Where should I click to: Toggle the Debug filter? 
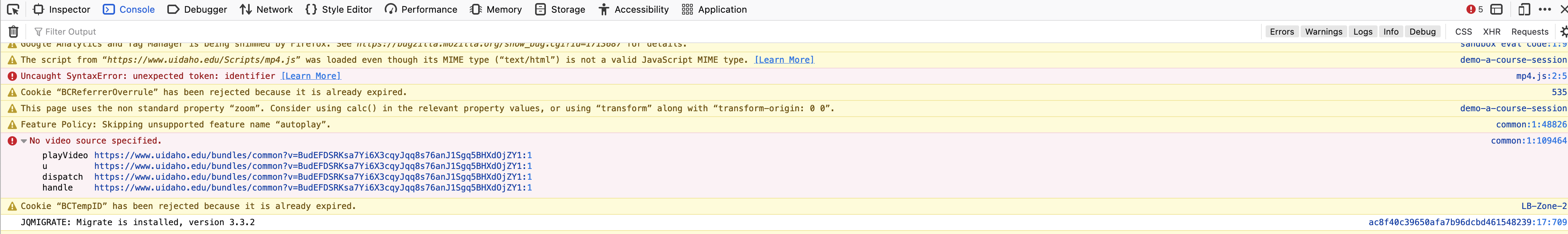coord(1422,32)
